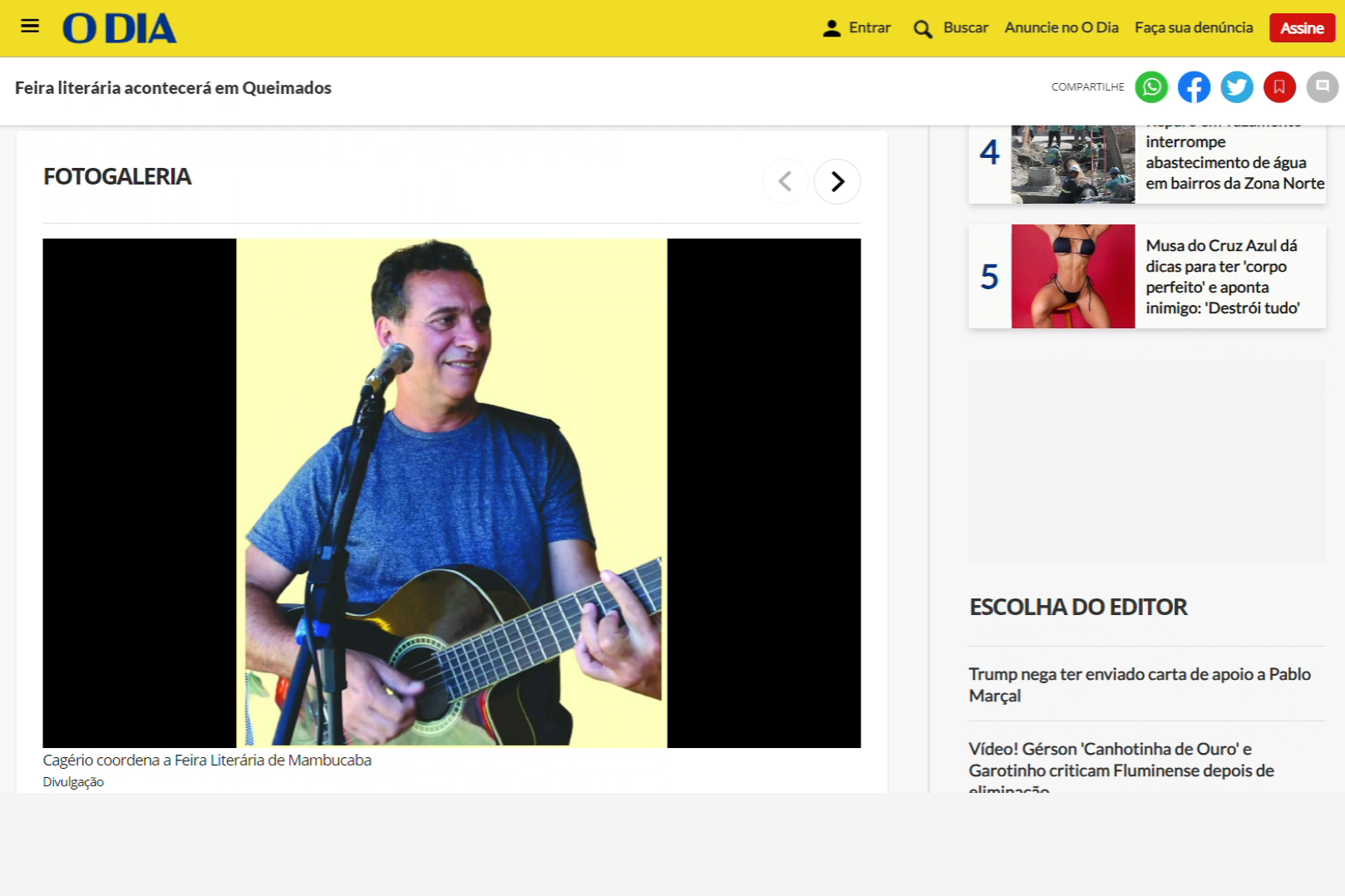Click the water supply repair thumbnail
Screen dimensions: 1345x896
[1072, 164]
